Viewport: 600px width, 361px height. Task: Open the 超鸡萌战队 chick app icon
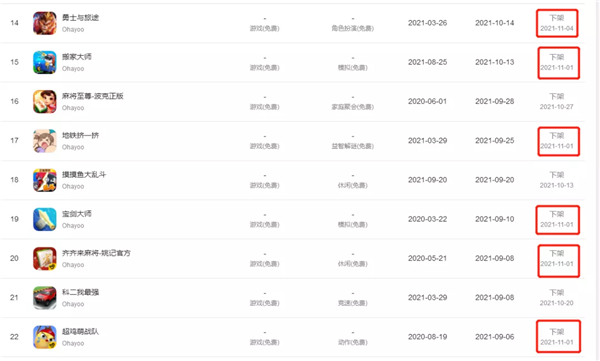point(45,337)
